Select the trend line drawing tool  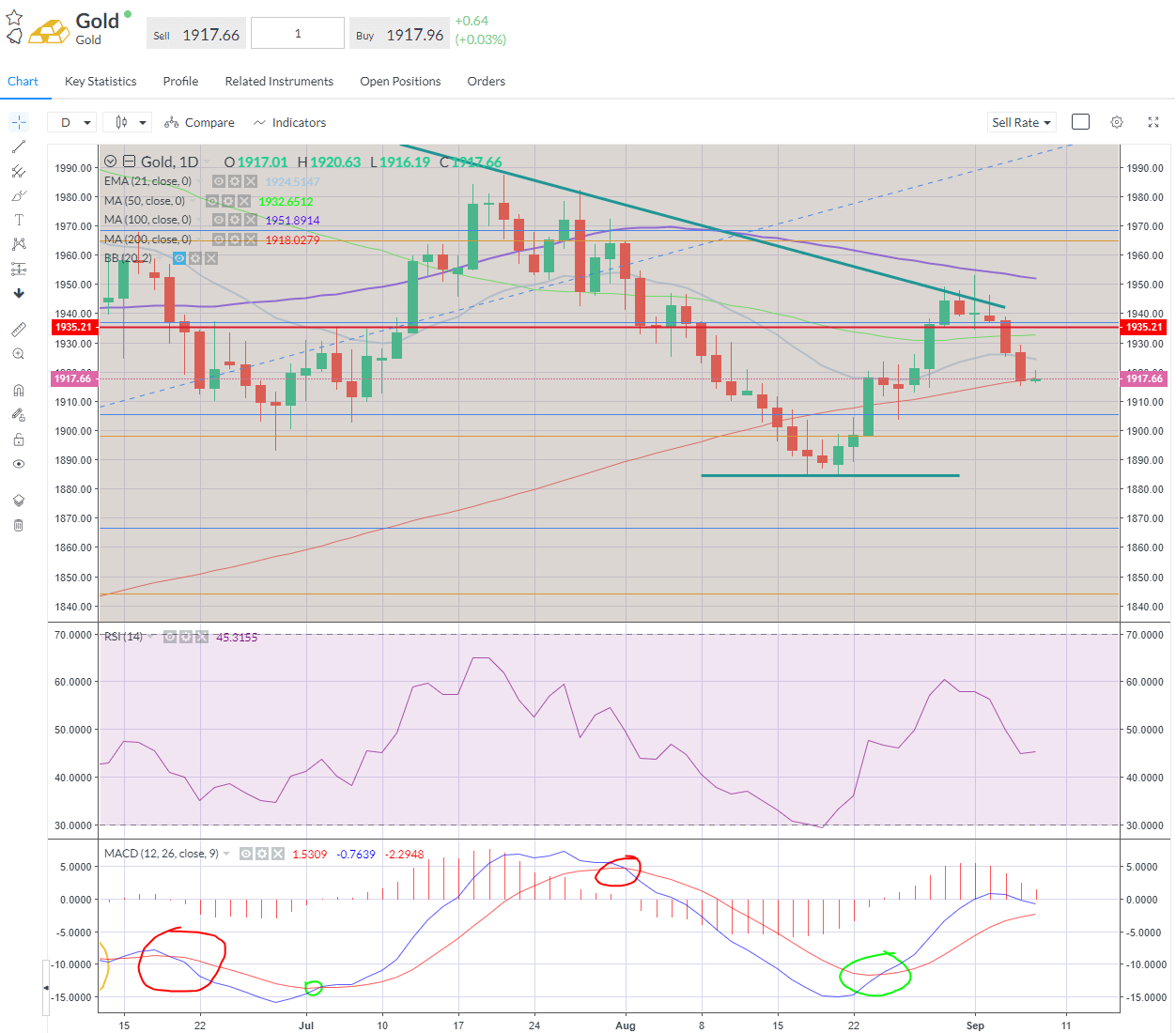[18, 146]
